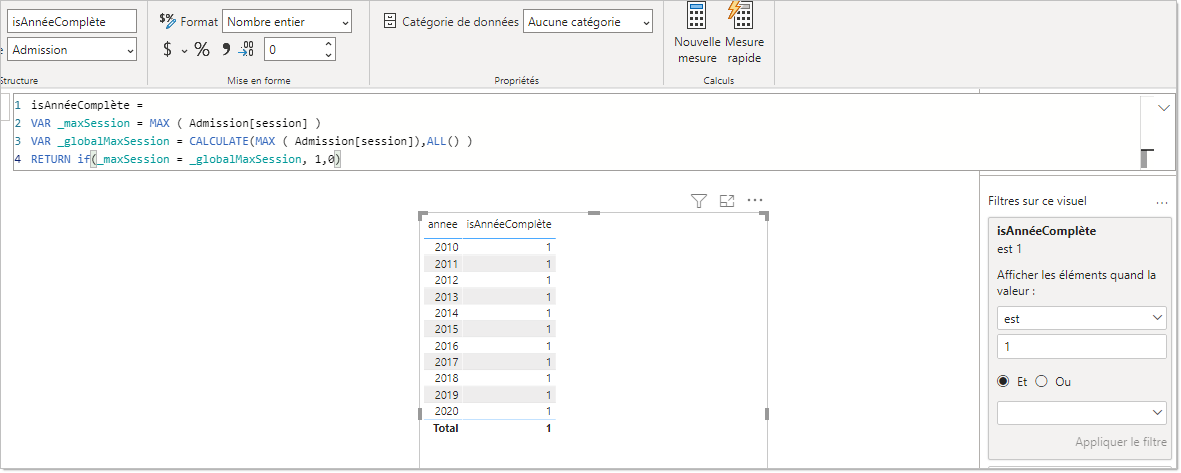The width and height of the screenshot is (1181, 473).
Task: Click the Catégorie de données icon
Action: click(389, 21)
